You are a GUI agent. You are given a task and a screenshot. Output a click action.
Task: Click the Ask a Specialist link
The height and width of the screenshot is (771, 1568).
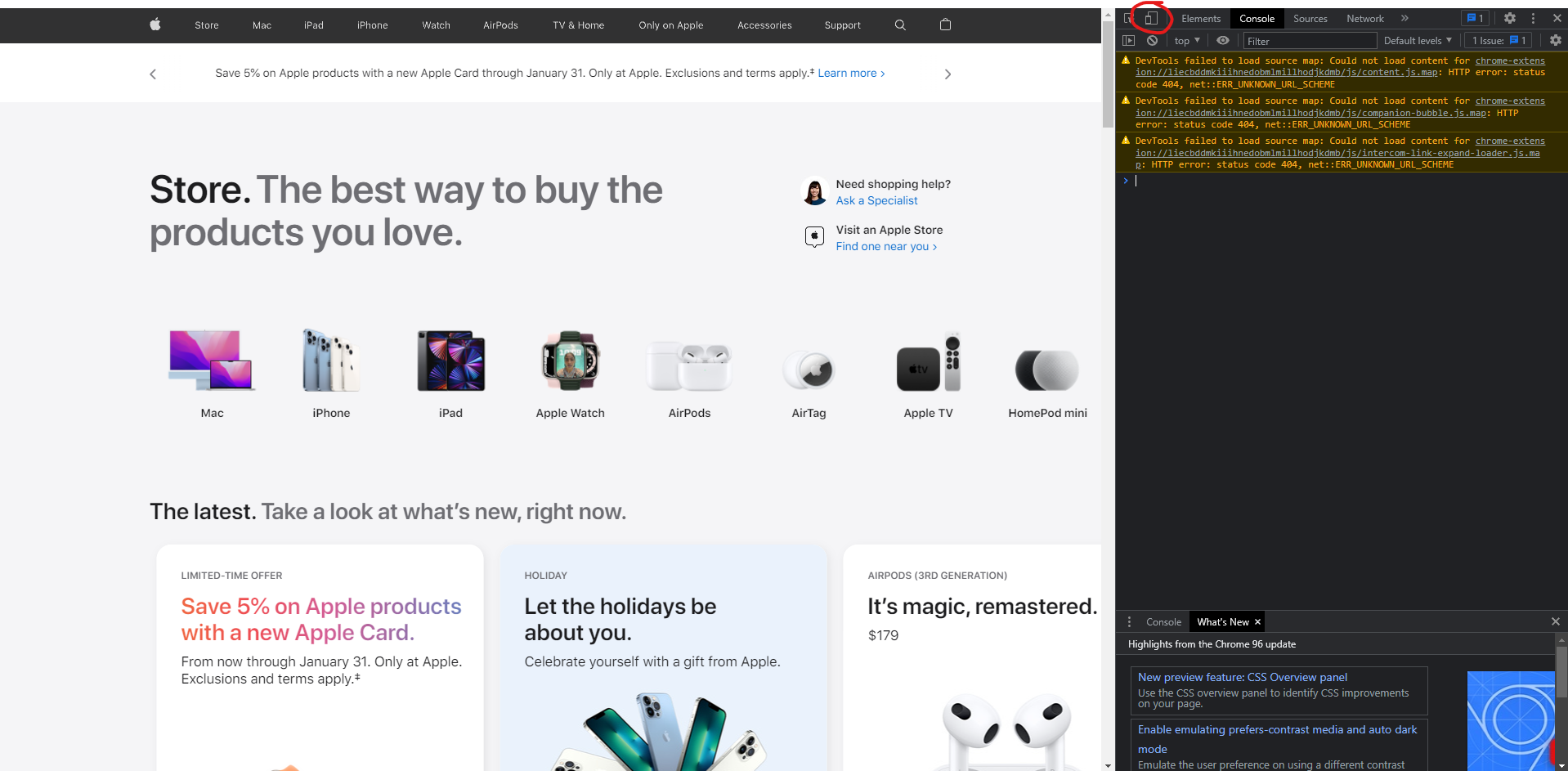tap(876, 200)
